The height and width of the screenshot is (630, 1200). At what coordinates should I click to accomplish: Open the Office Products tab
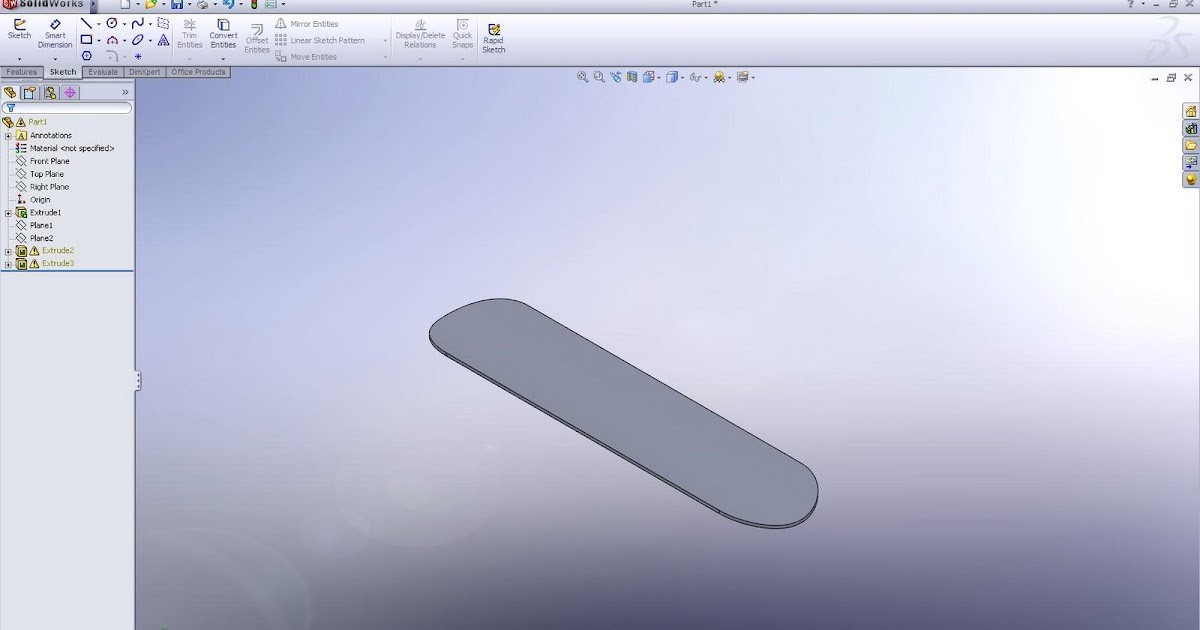(x=197, y=71)
